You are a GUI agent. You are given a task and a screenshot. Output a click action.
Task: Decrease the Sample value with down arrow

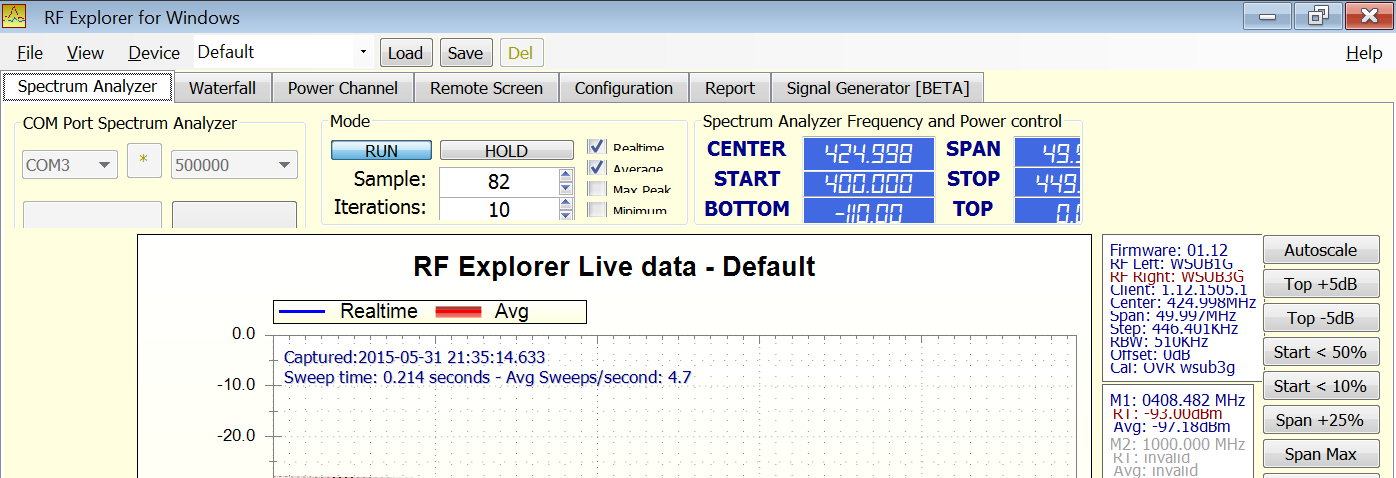point(566,188)
